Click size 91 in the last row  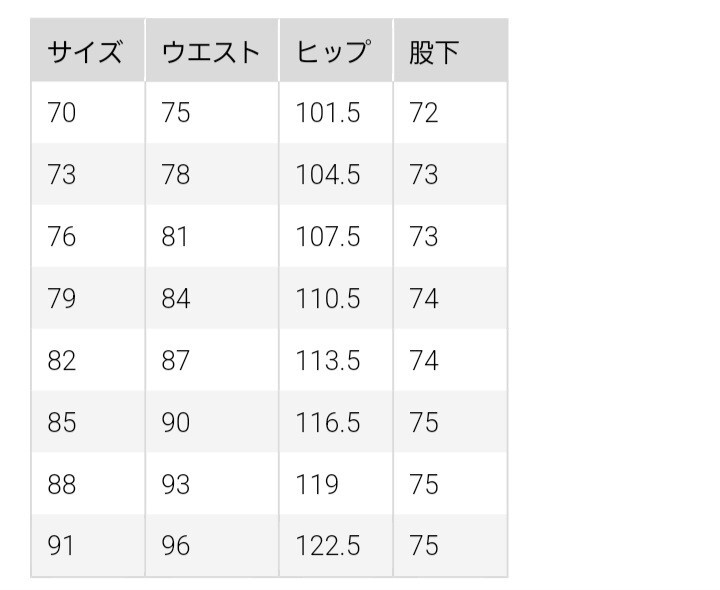tap(61, 547)
